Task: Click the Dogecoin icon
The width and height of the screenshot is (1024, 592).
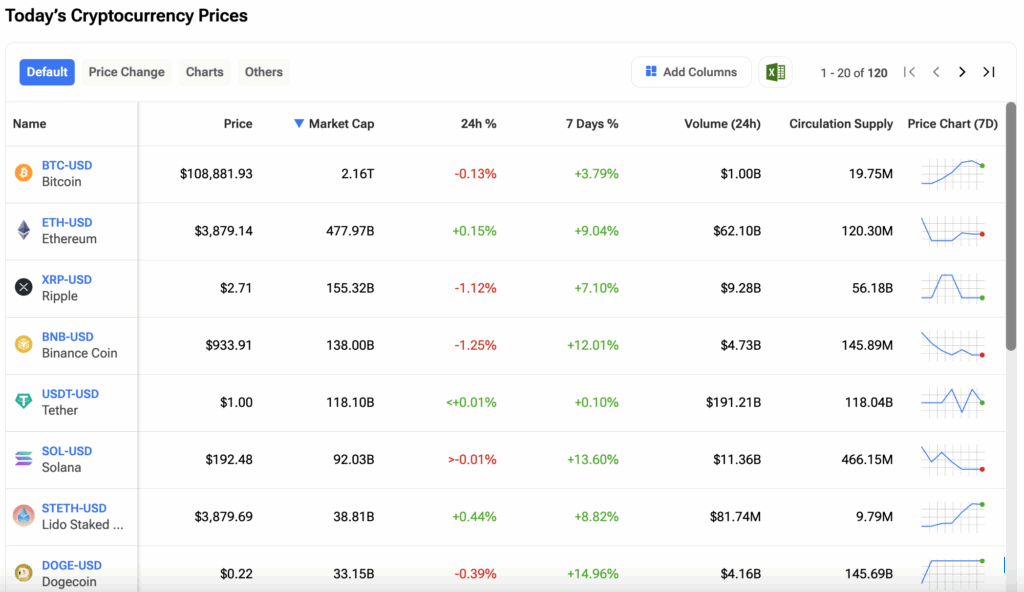Action: tap(23, 572)
